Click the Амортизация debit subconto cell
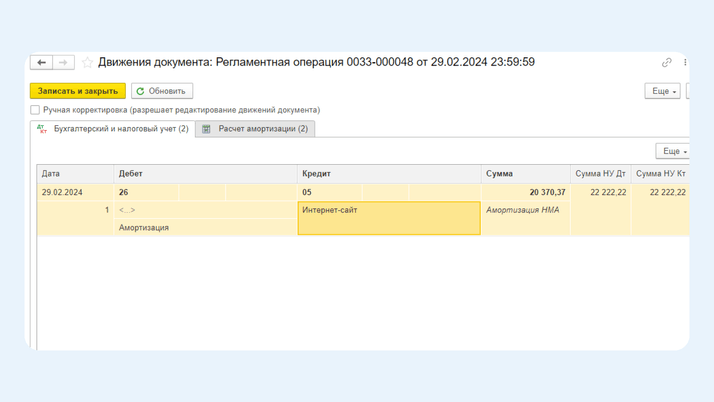714x402 pixels. pyautogui.click(x=205, y=227)
